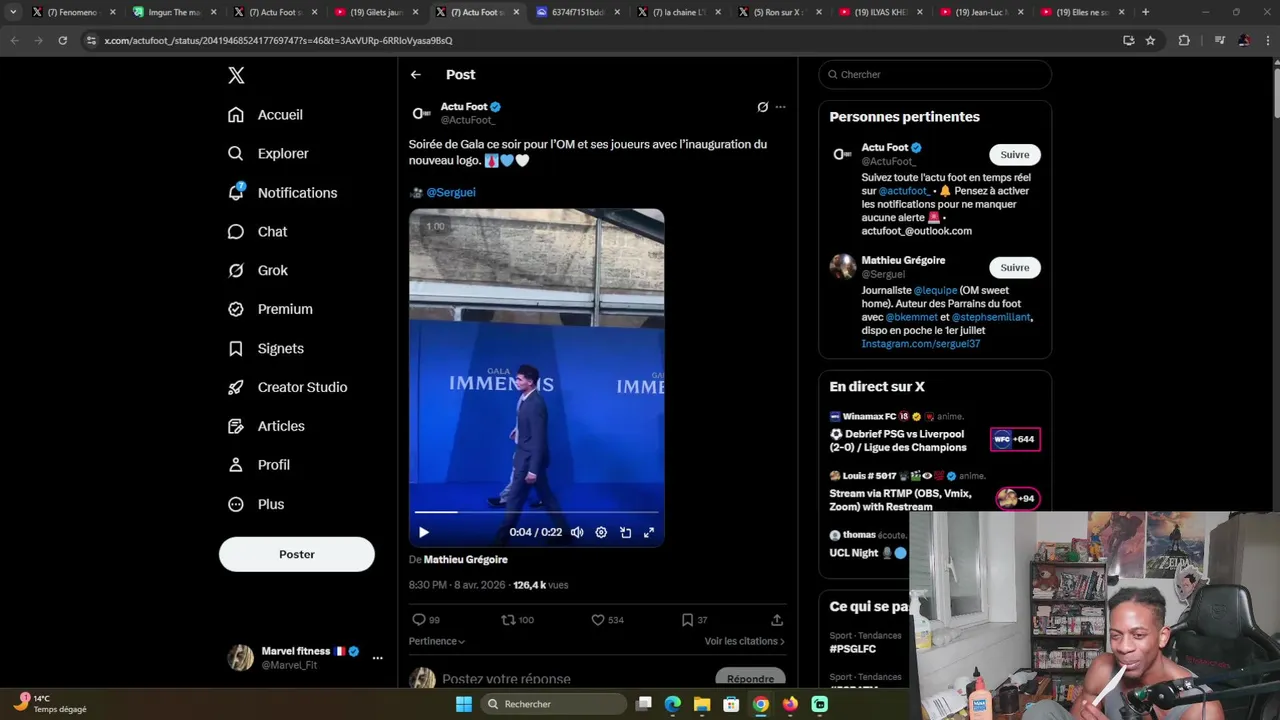Seek on the video progress bar
The width and height of the screenshot is (1280, 720).
[537, 512]
